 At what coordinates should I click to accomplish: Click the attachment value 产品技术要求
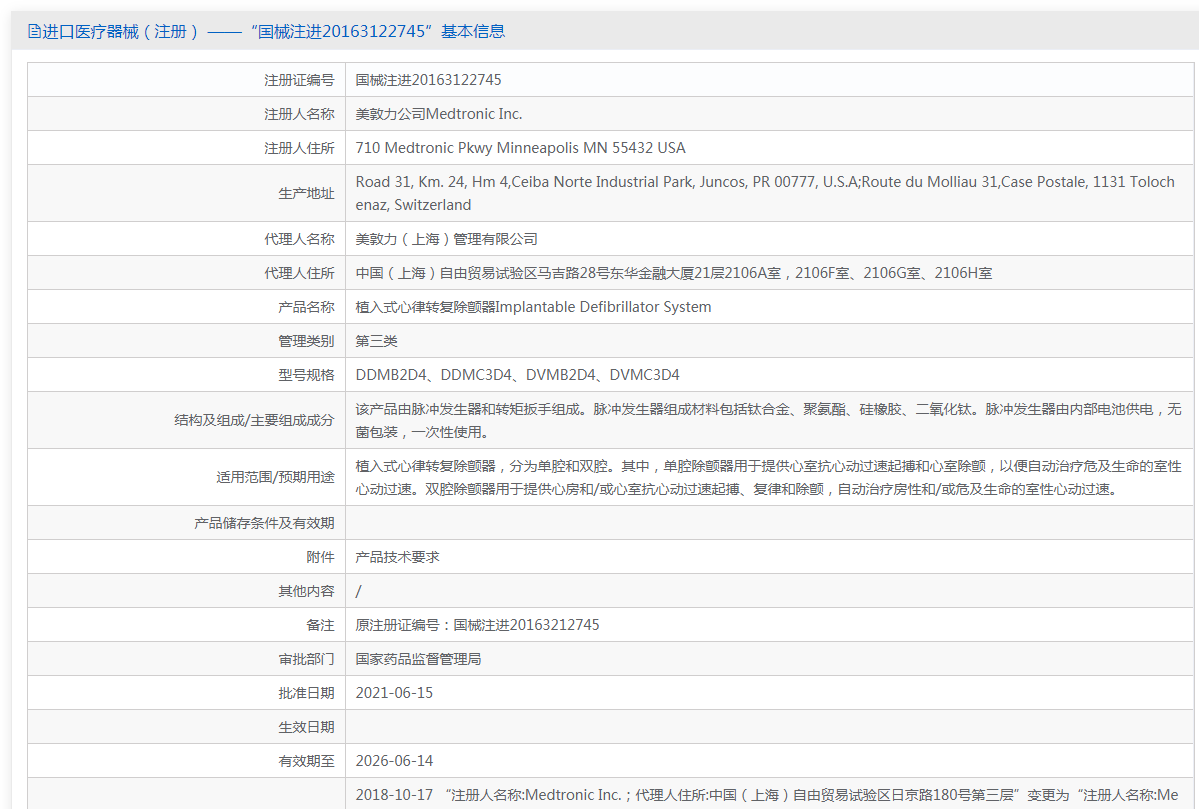point(398,557)
